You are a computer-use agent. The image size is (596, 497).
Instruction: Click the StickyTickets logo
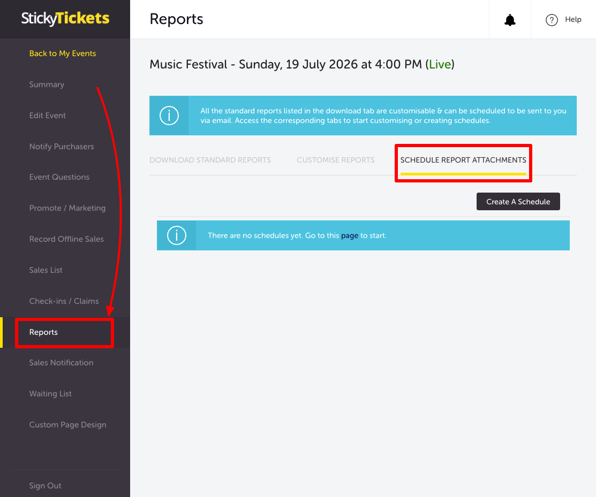65,18
